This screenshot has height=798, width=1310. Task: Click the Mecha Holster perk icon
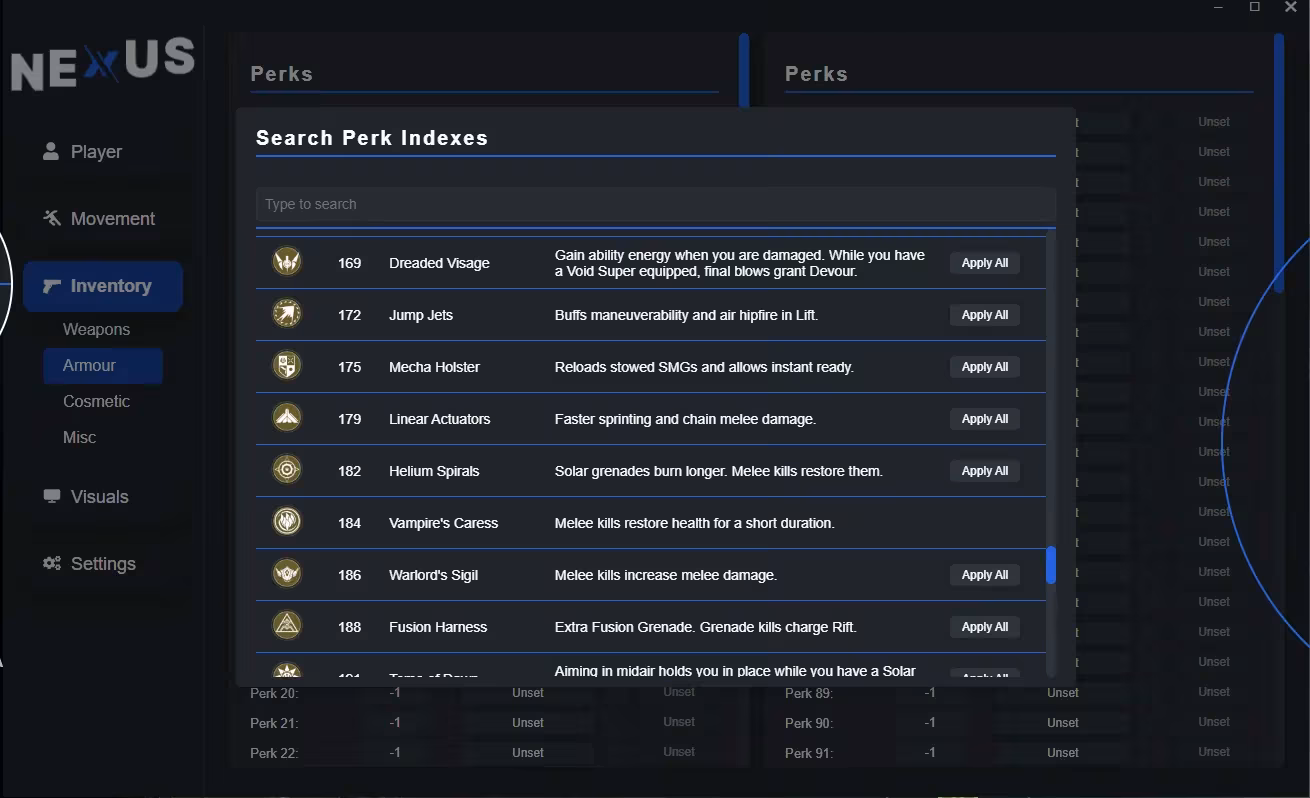point(287,366)
